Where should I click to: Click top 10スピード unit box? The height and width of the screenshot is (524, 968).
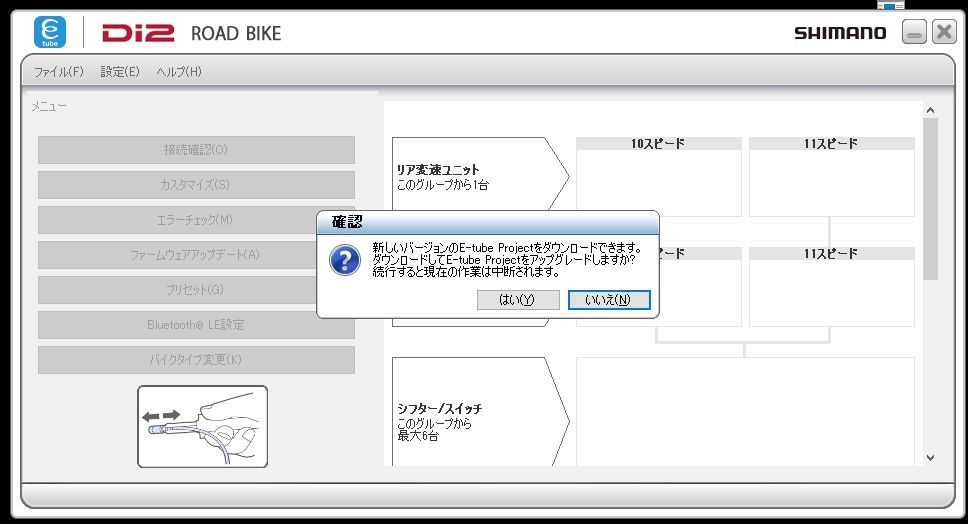click(x=659, y=177)
